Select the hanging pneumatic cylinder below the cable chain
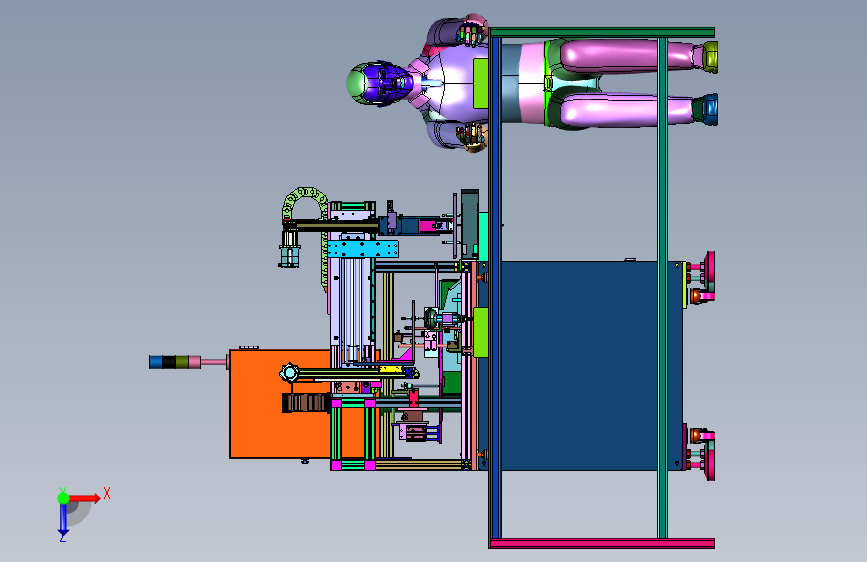 [289, 250]
